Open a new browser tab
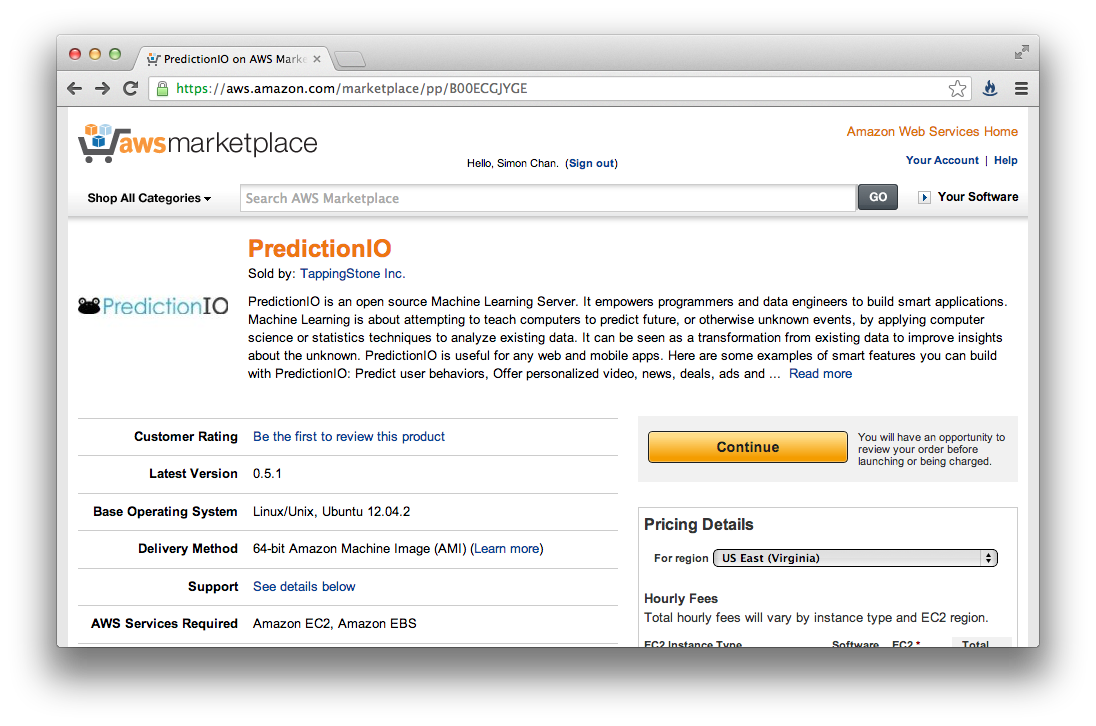This screenshot has width=1096, height=726. point(349,59)
